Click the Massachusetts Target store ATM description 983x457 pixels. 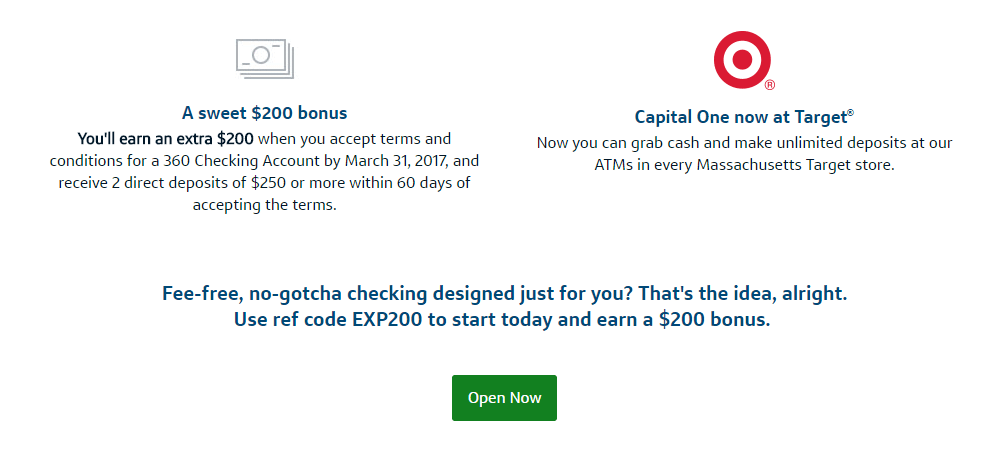(744, 165)
